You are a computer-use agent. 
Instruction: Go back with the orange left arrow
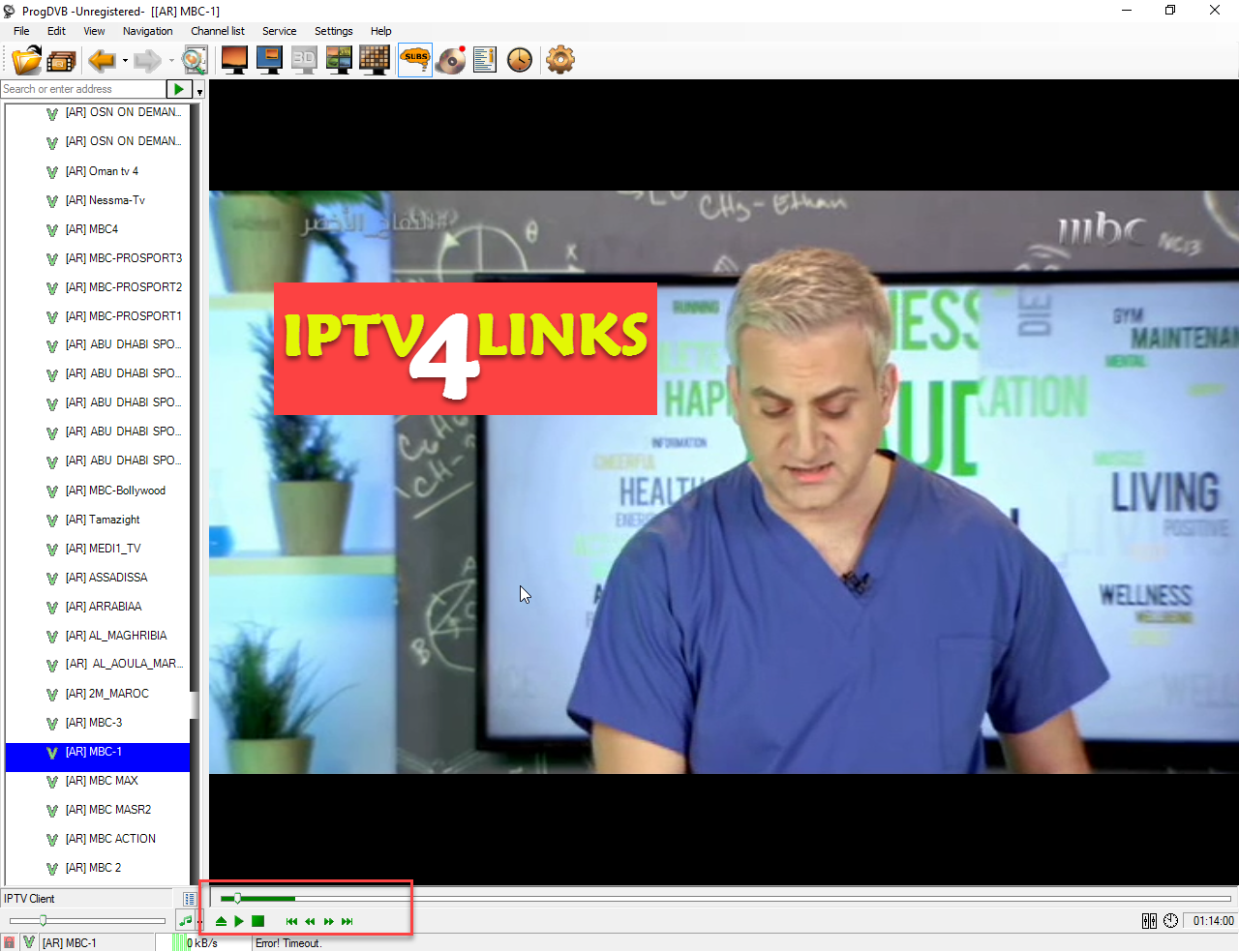[x=102, y=60]
